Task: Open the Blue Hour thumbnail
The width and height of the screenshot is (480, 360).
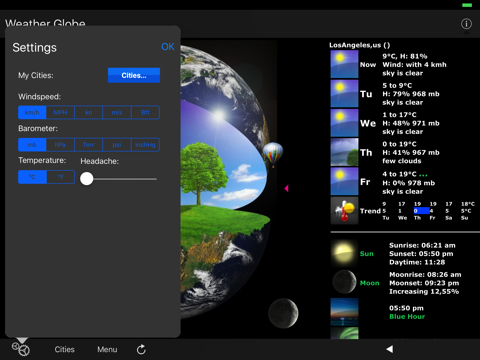Action: click(344, 312)
